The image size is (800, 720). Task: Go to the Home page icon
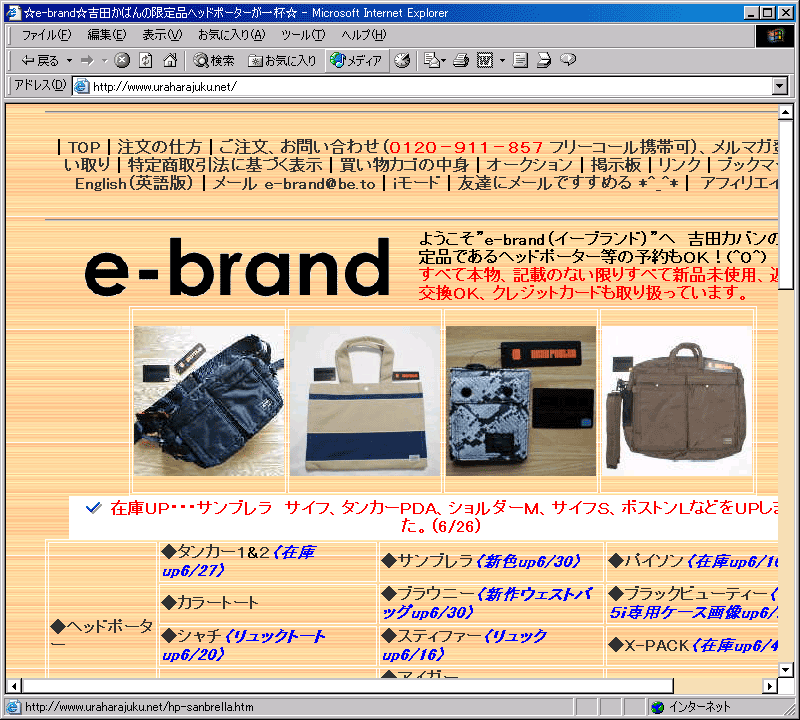[x=170, y=61]
